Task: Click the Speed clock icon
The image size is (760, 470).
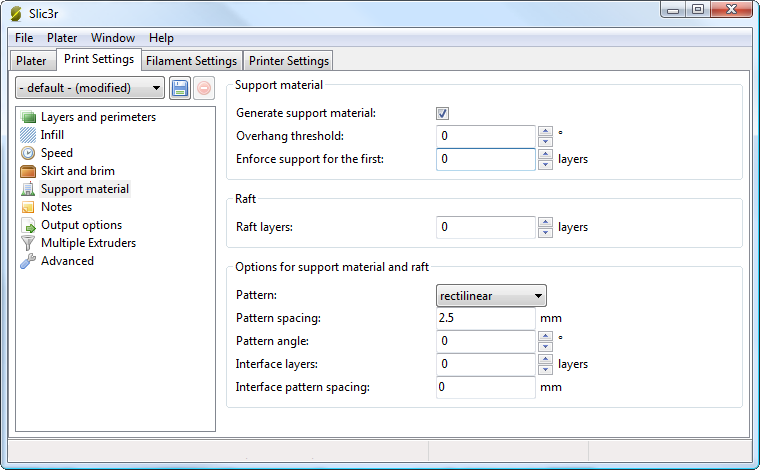Action: (x=28, y=153)
